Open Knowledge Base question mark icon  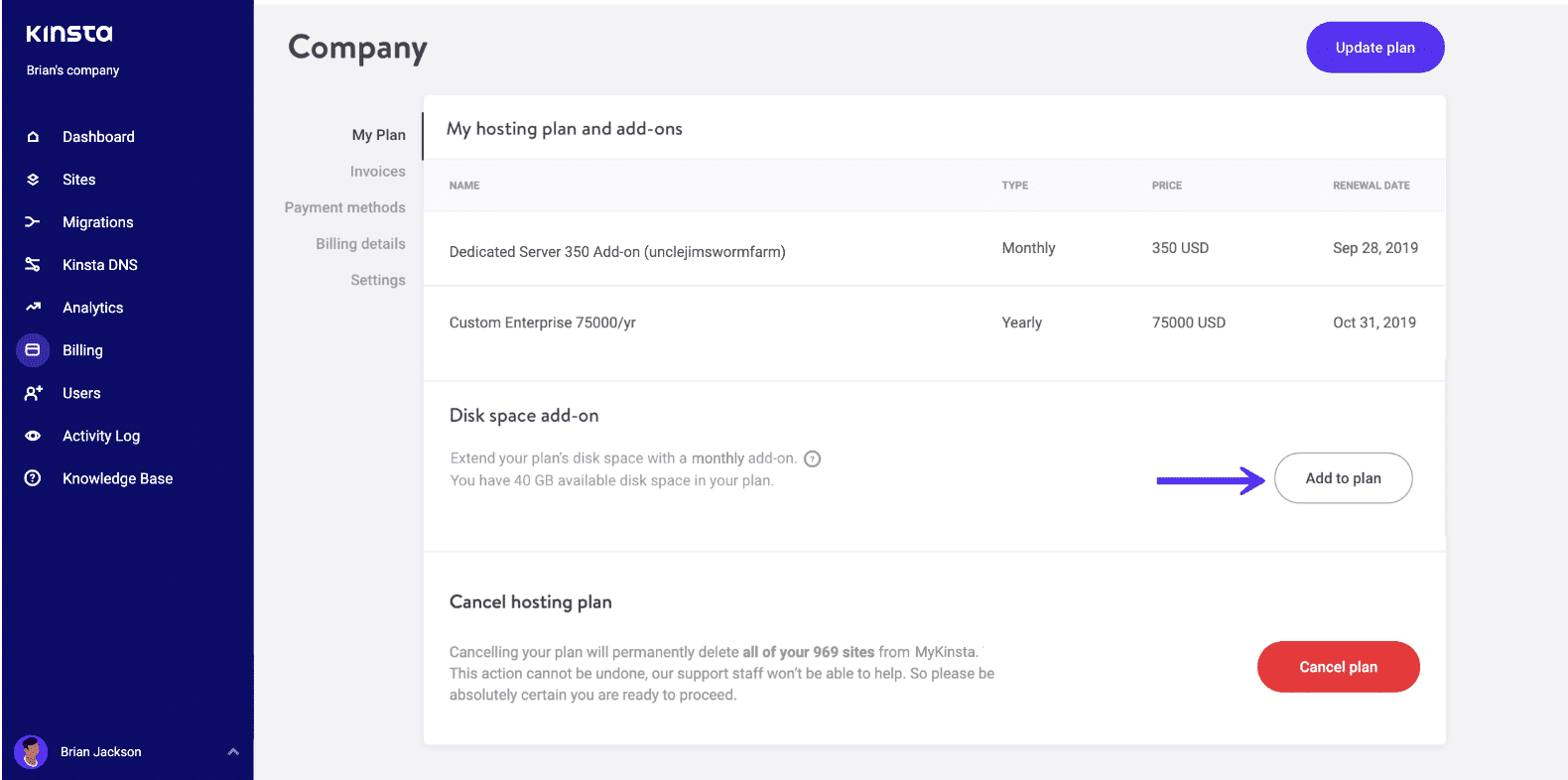tap(33, 478)
